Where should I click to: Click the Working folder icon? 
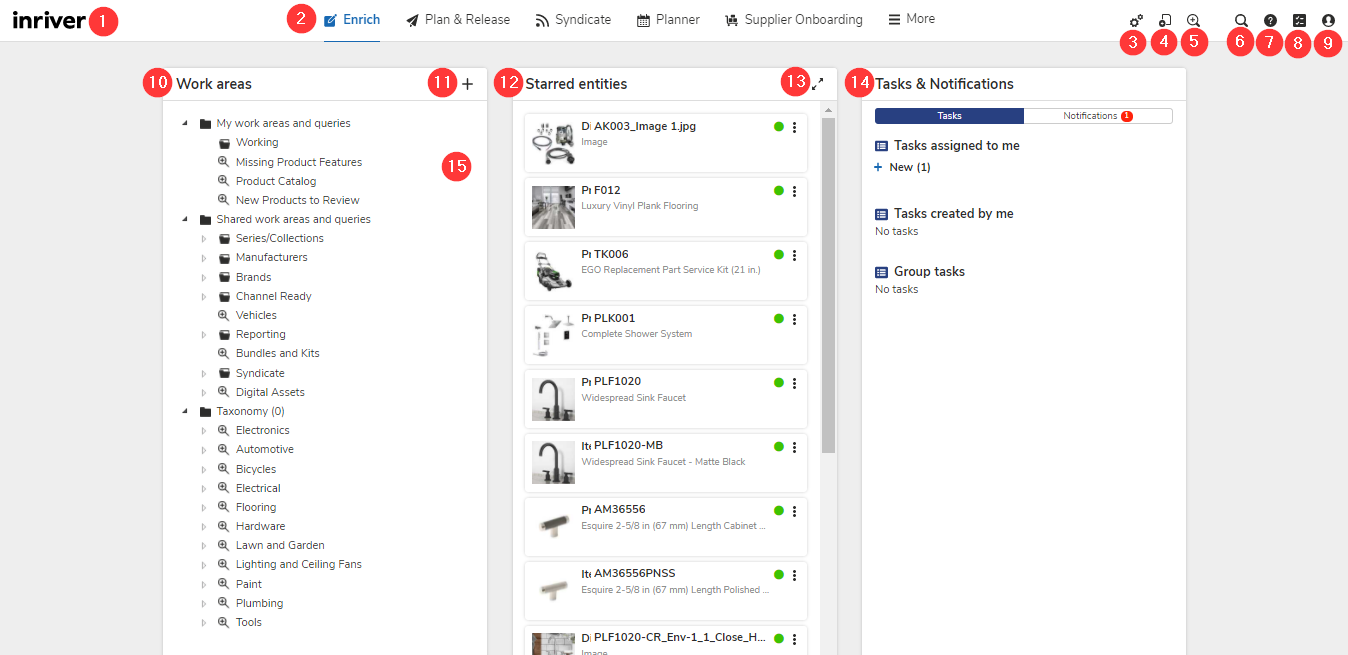[x=224, y=143]
